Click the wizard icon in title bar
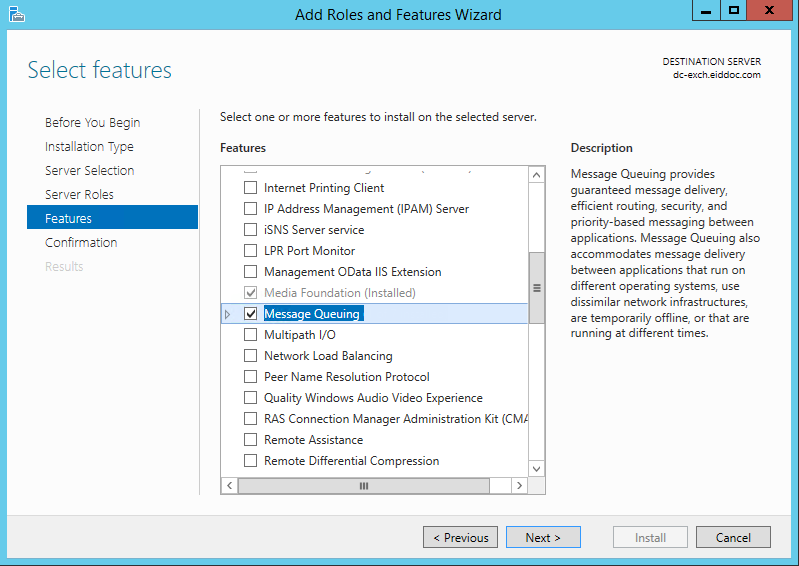The width and height of the screenshot is (799, 566). pos(15,14)
